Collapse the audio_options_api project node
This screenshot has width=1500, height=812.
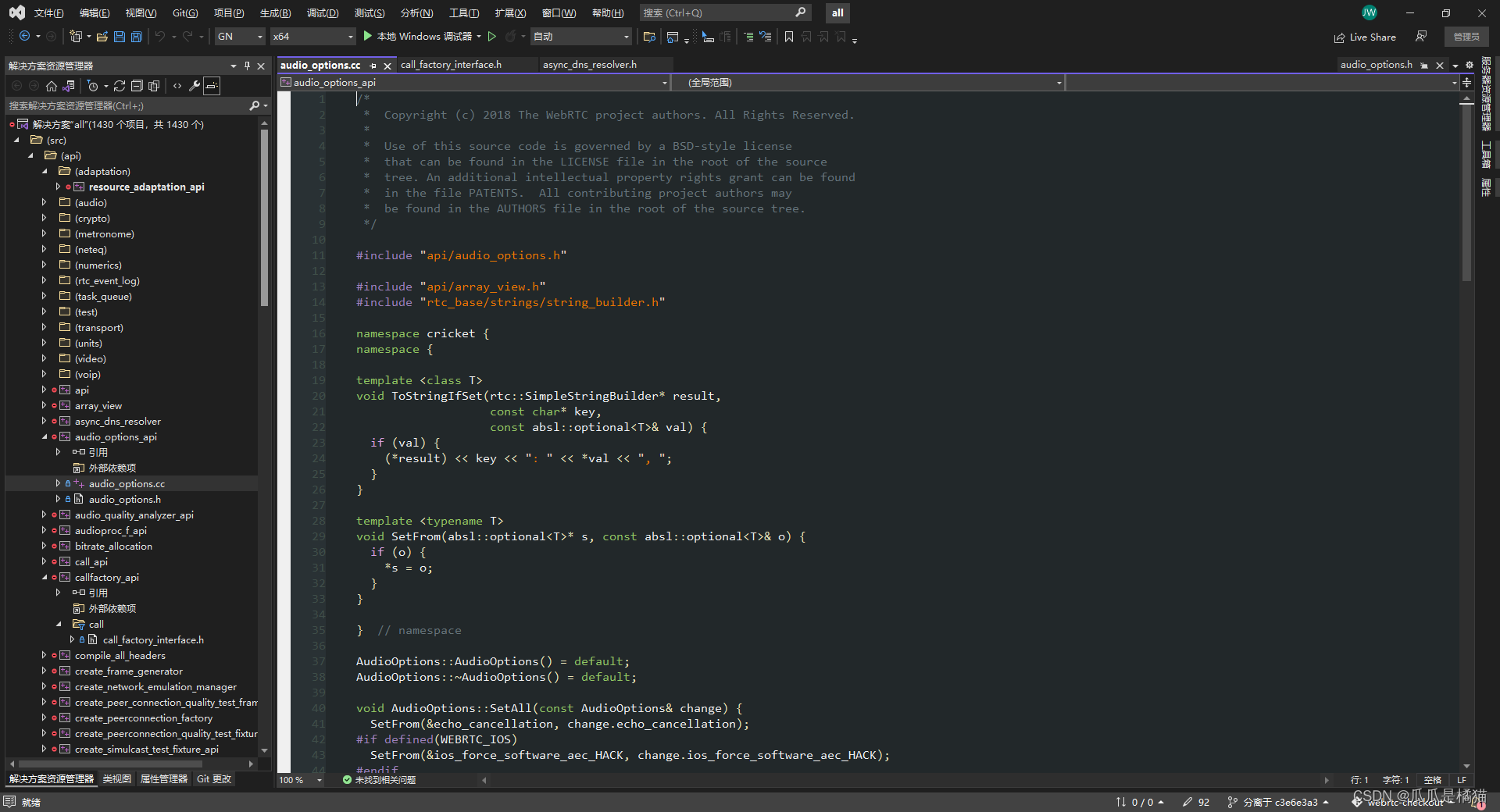point(44,436)
